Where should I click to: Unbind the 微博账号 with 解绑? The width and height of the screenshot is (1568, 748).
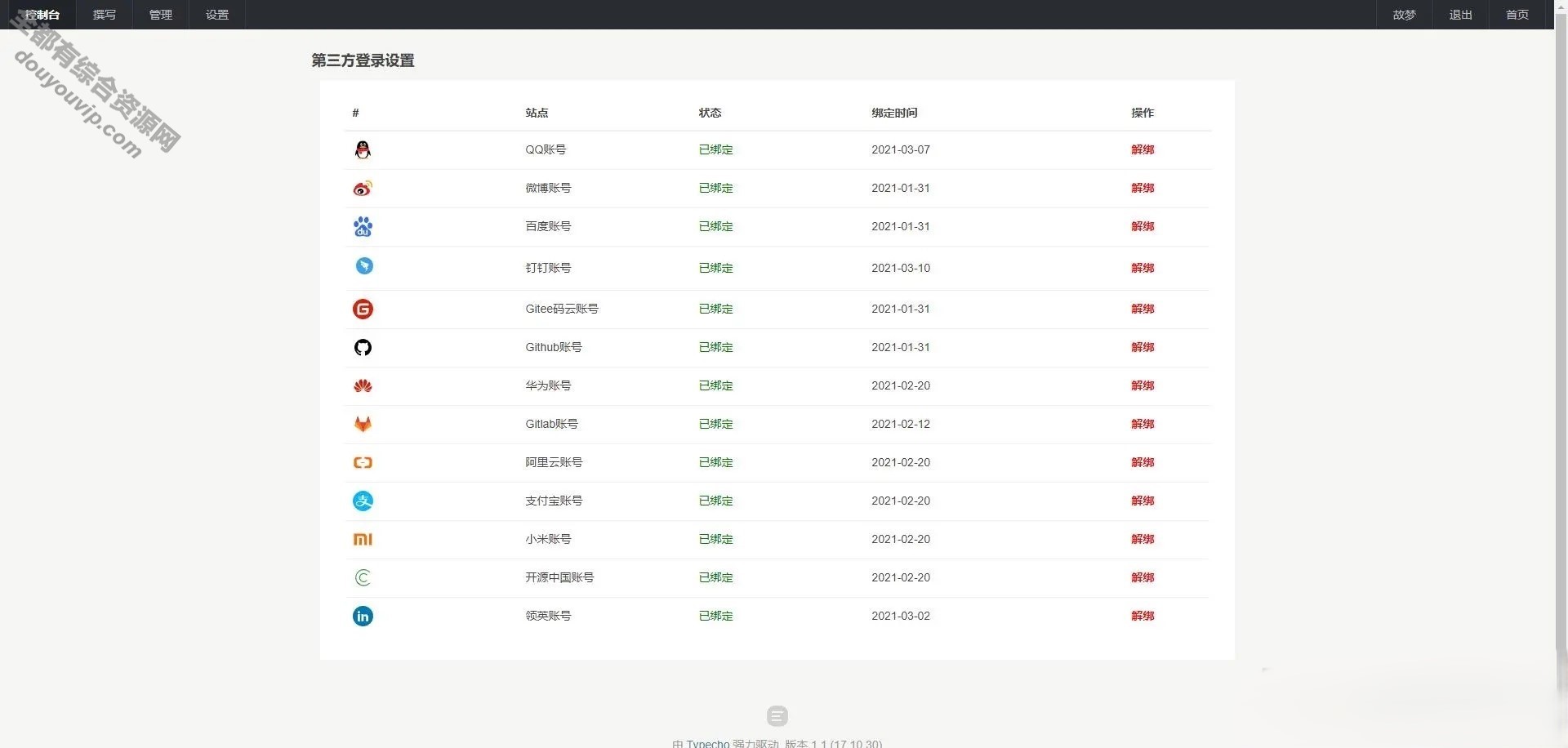pos(1143,188)
